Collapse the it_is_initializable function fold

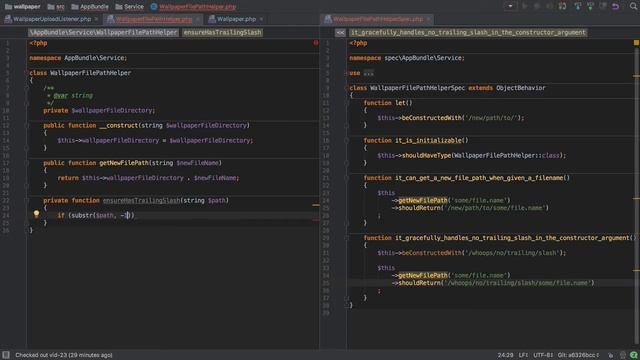pyautogui.click(x=347, y=141)
